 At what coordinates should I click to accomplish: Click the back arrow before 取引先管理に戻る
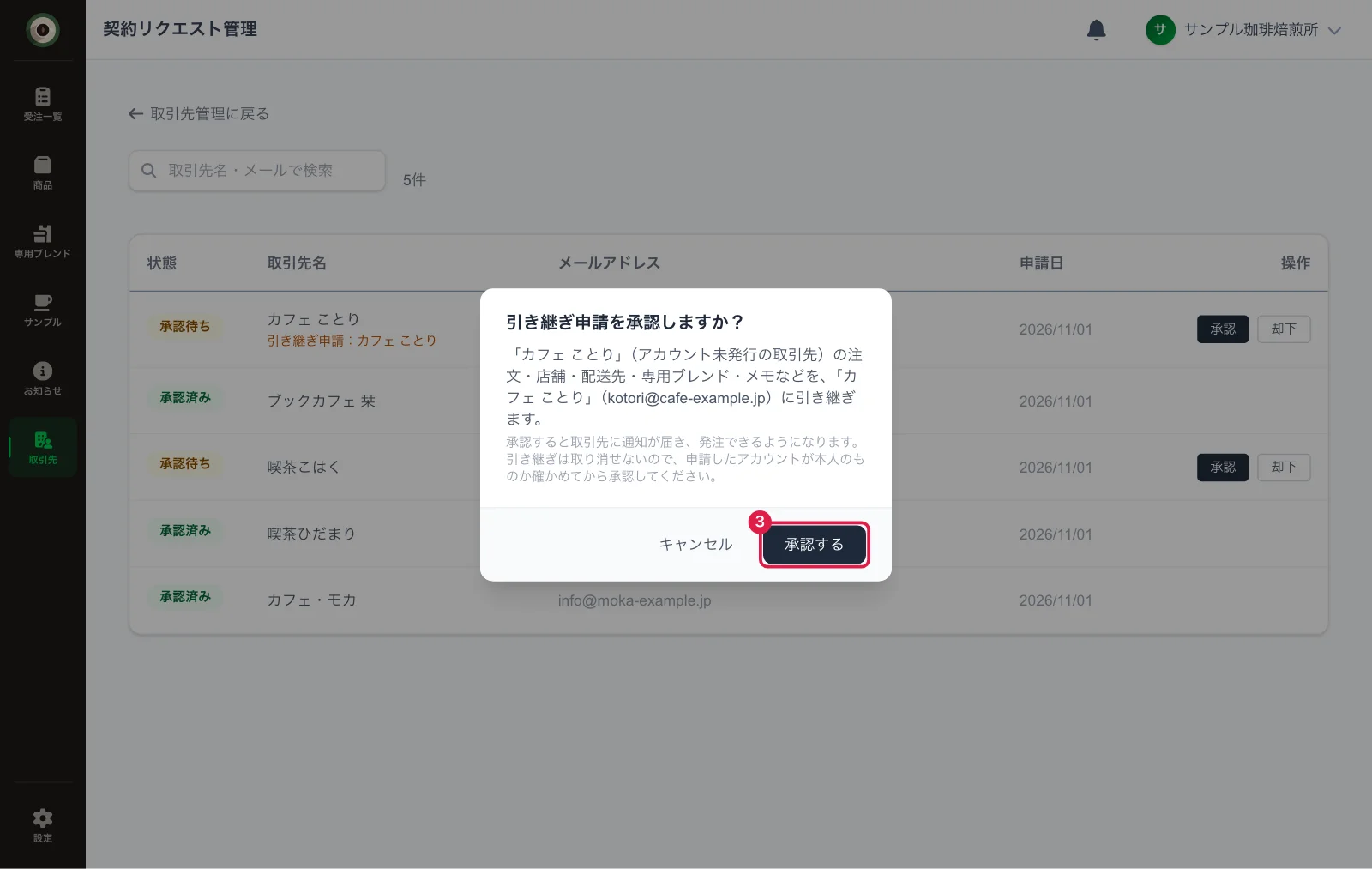(x=135, y=114)
